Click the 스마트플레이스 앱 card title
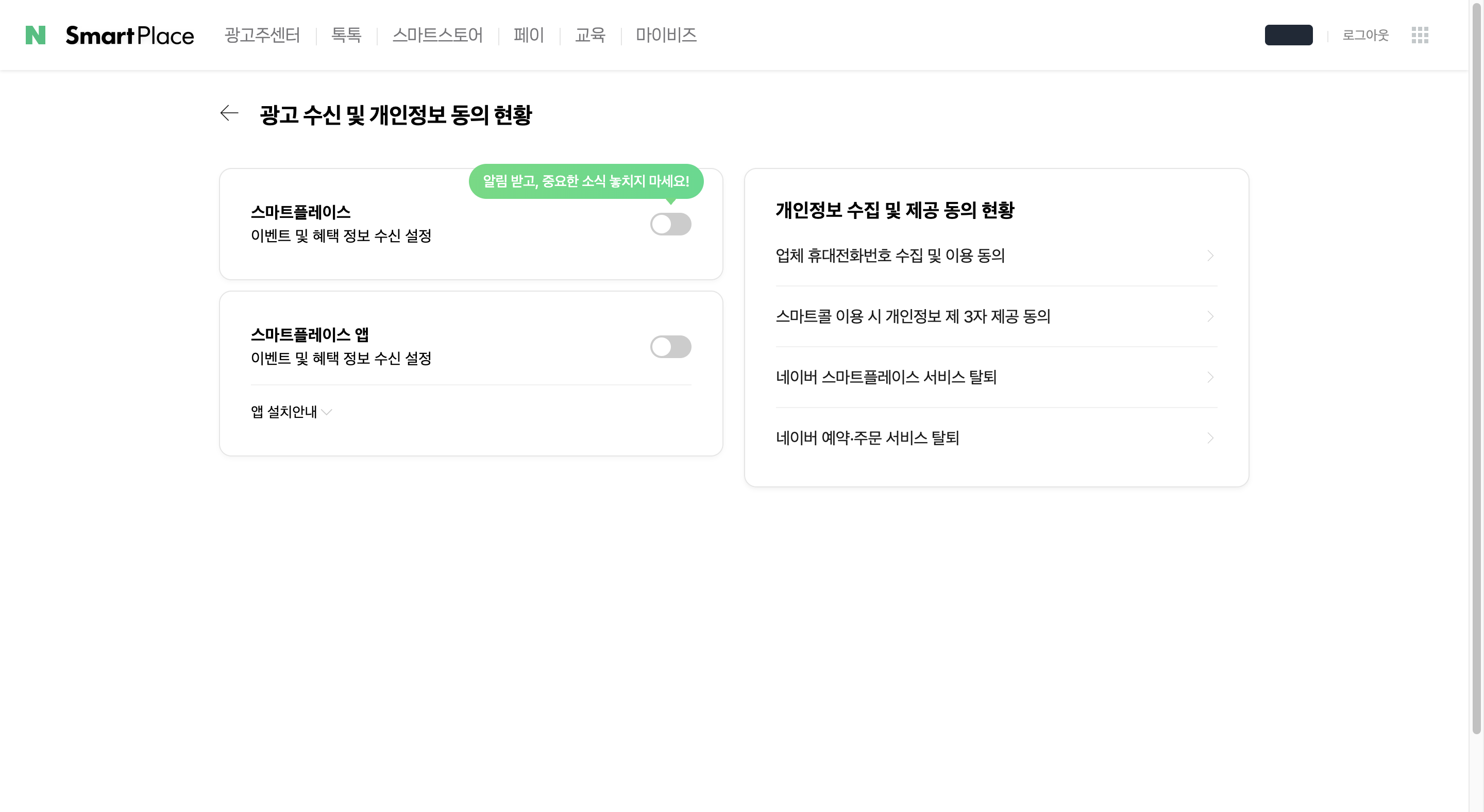 pyautogui.click(x=309, y=334)
